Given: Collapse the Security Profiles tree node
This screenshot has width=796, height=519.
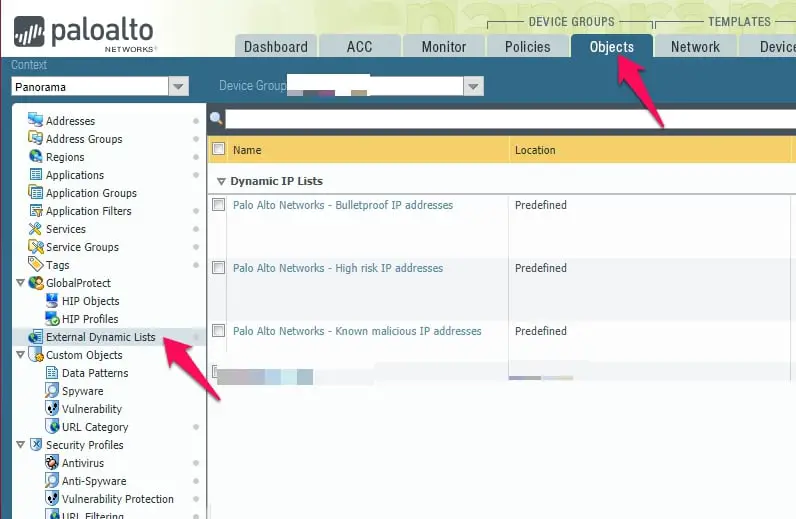Looking at the screenshot, I should coord(20,444).
